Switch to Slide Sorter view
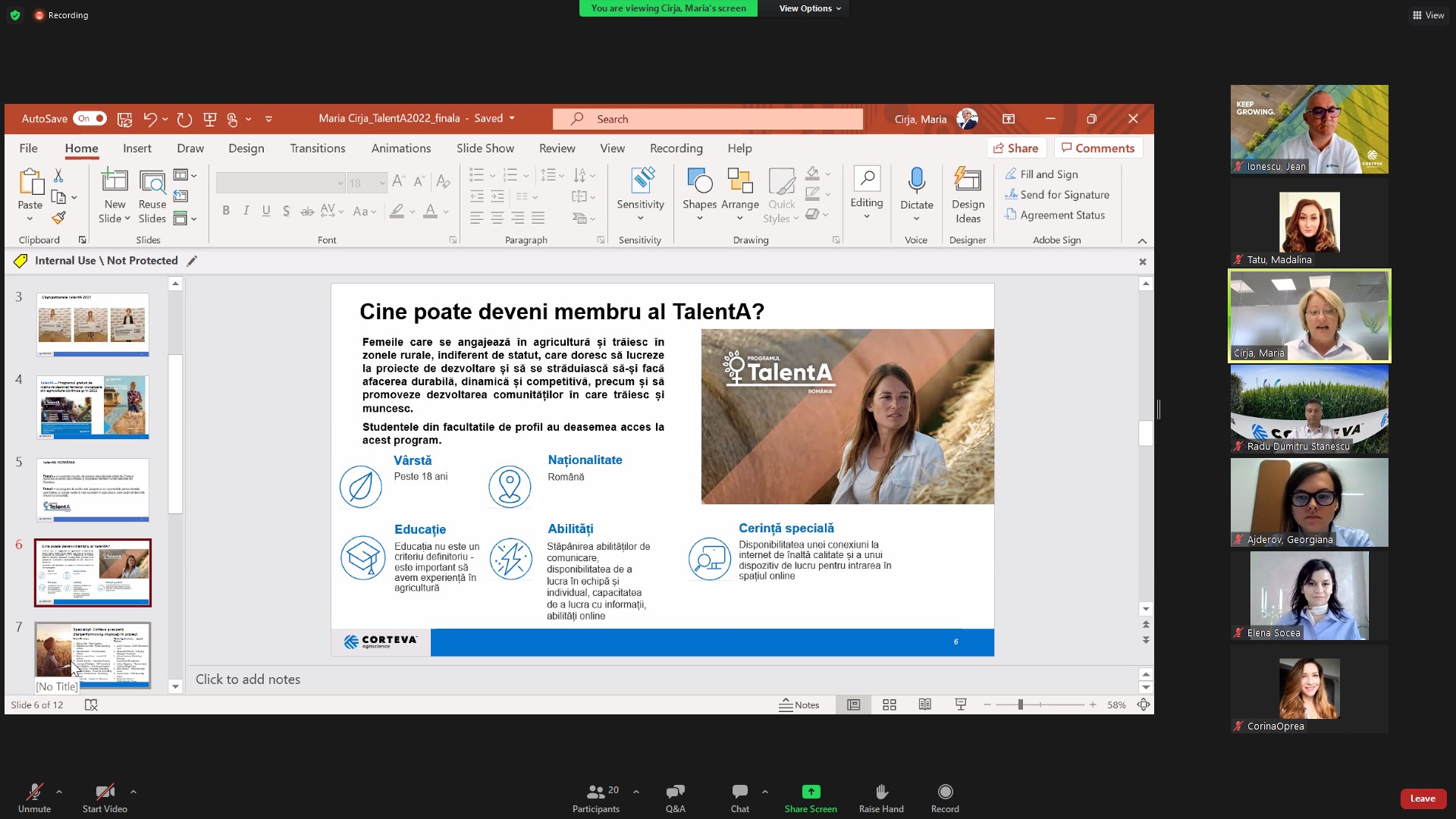 click(x=890, y=705)
